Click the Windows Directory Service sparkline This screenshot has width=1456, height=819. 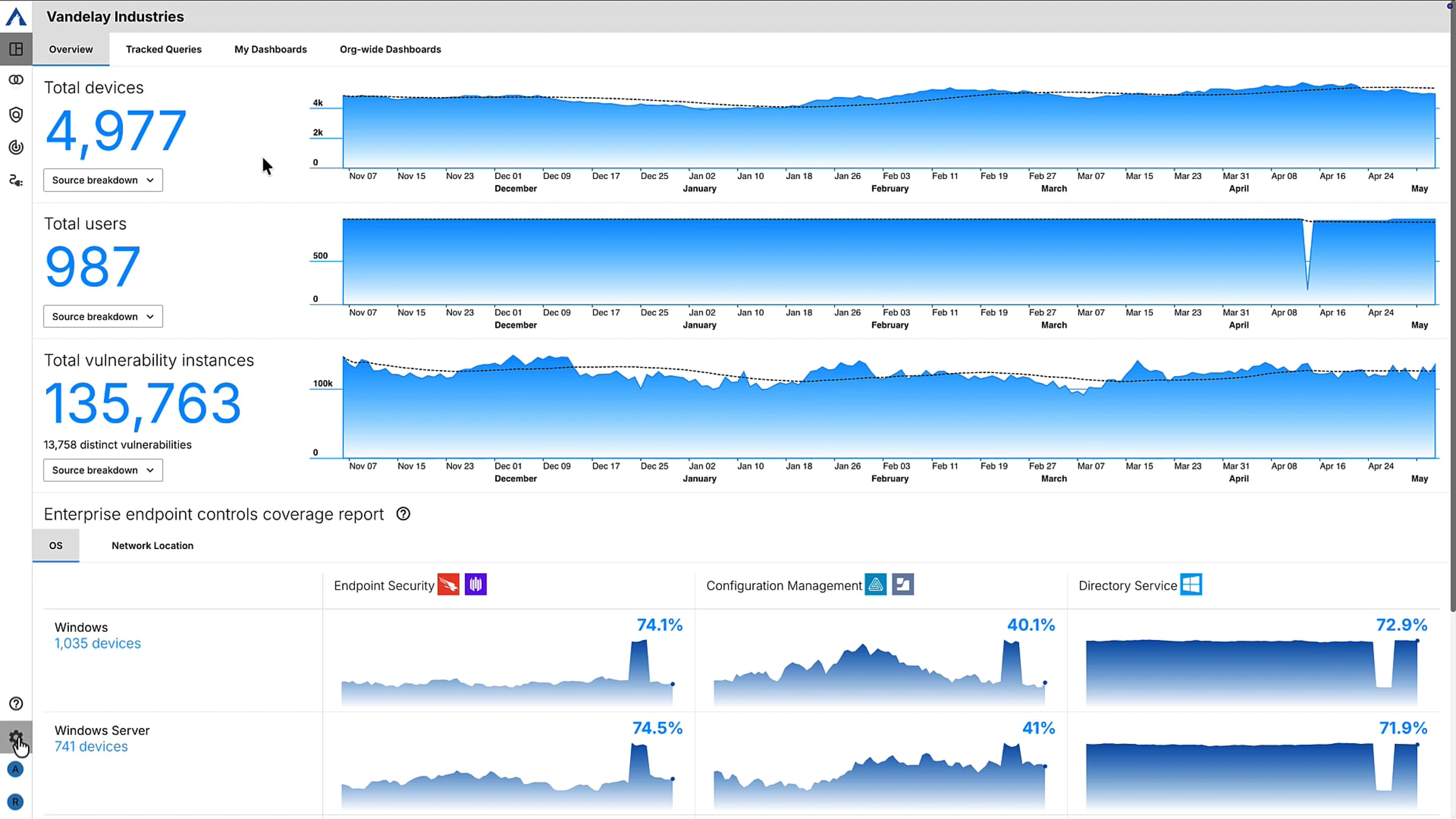pos(1253,672)
